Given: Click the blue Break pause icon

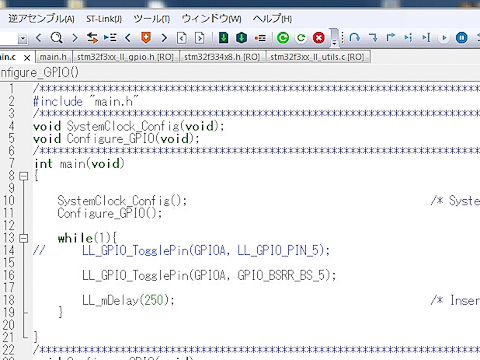Looking at the screenshot, I should point(462,38).
